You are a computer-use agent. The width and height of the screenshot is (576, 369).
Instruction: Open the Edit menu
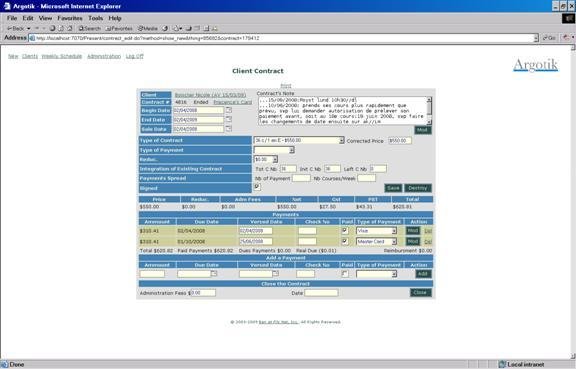pyautogui.click(x=28, y=18)
